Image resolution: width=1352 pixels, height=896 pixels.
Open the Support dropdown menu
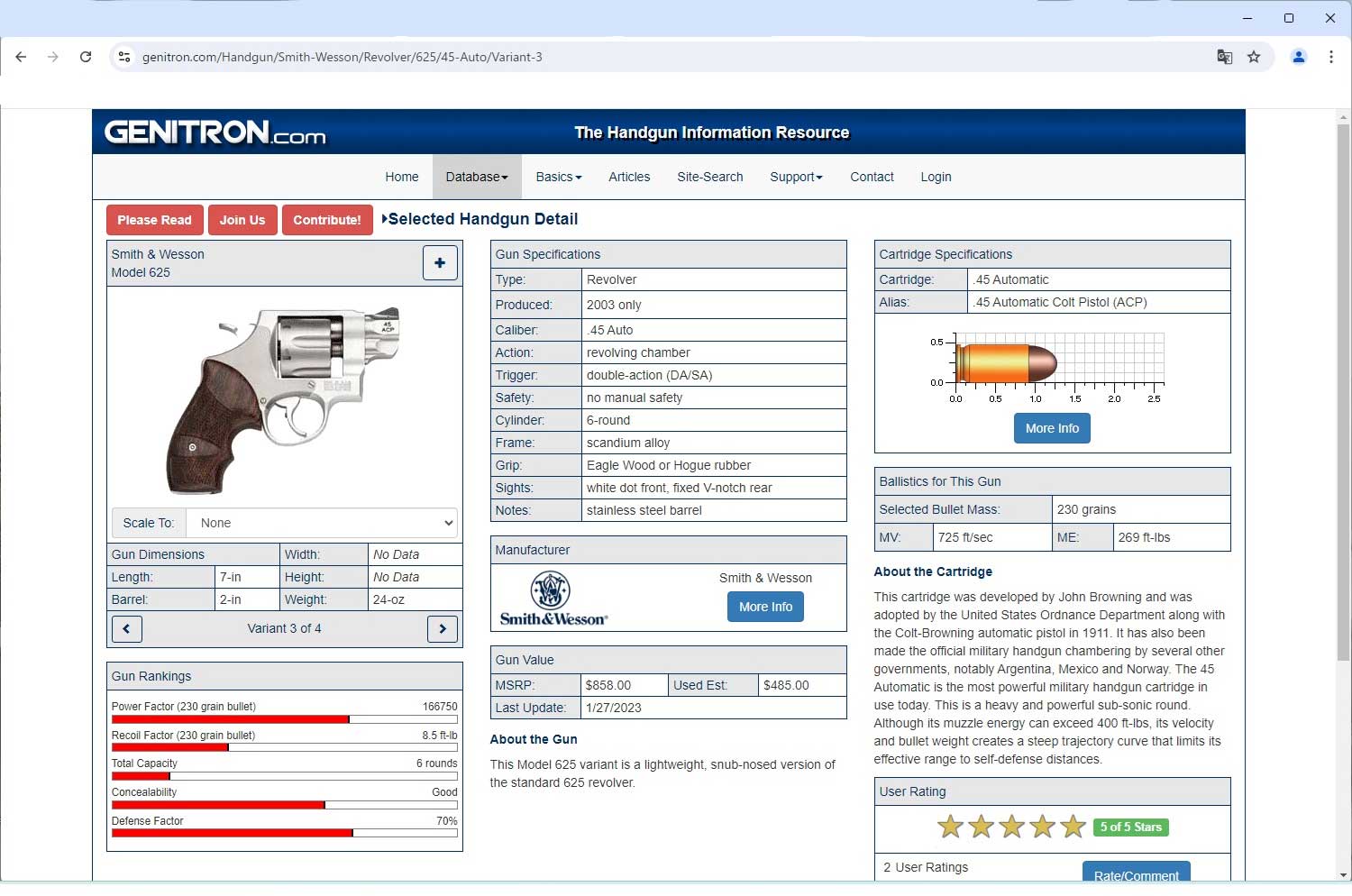[x=796, y=177]
